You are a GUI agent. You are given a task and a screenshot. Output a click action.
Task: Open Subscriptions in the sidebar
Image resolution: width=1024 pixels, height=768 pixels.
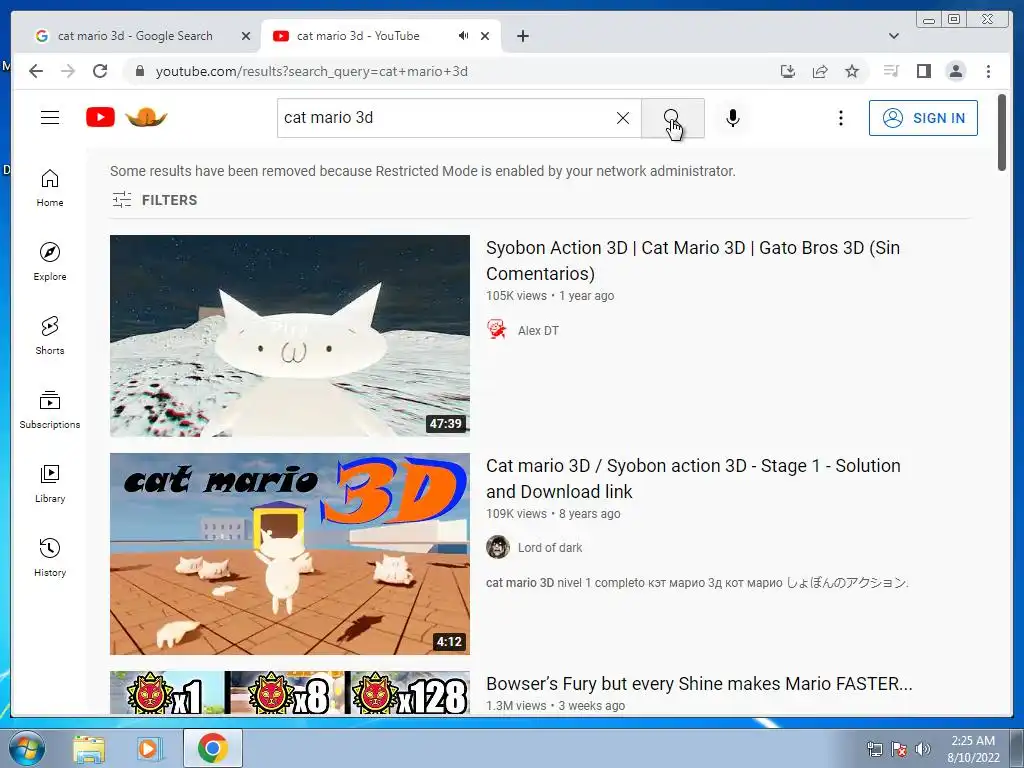(x=50, y=409)
